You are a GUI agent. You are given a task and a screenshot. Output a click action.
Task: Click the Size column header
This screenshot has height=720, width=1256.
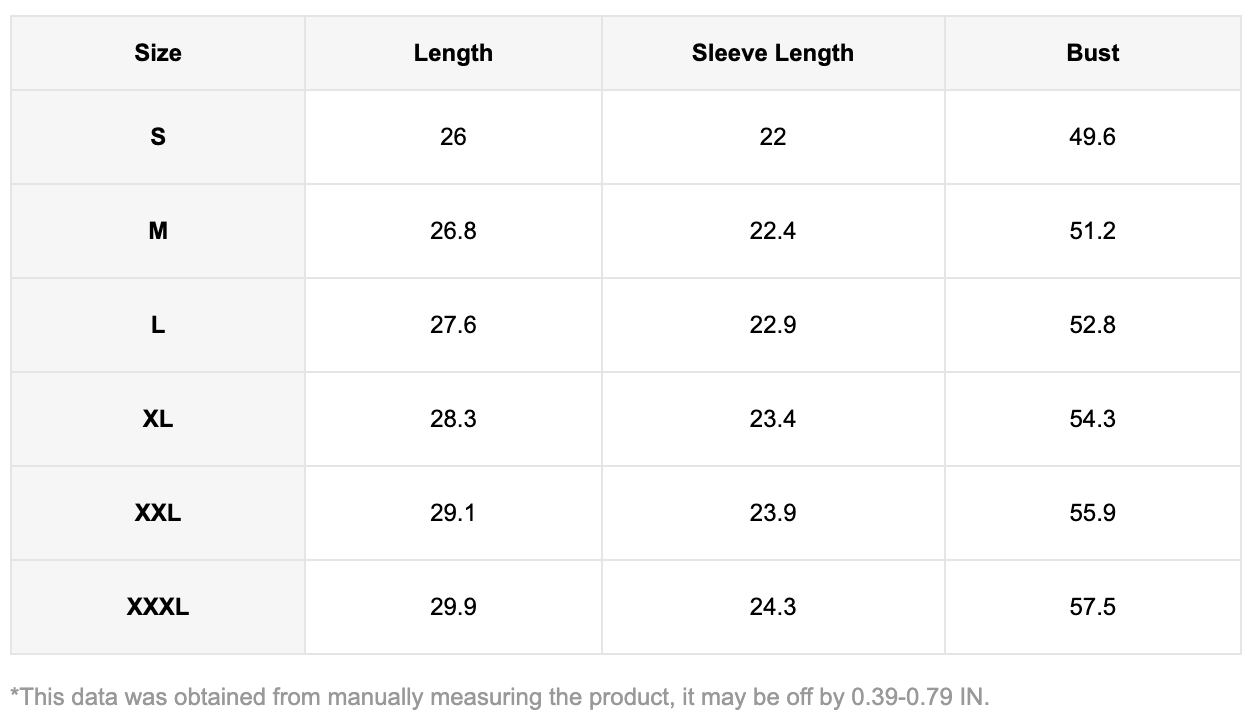158,53
